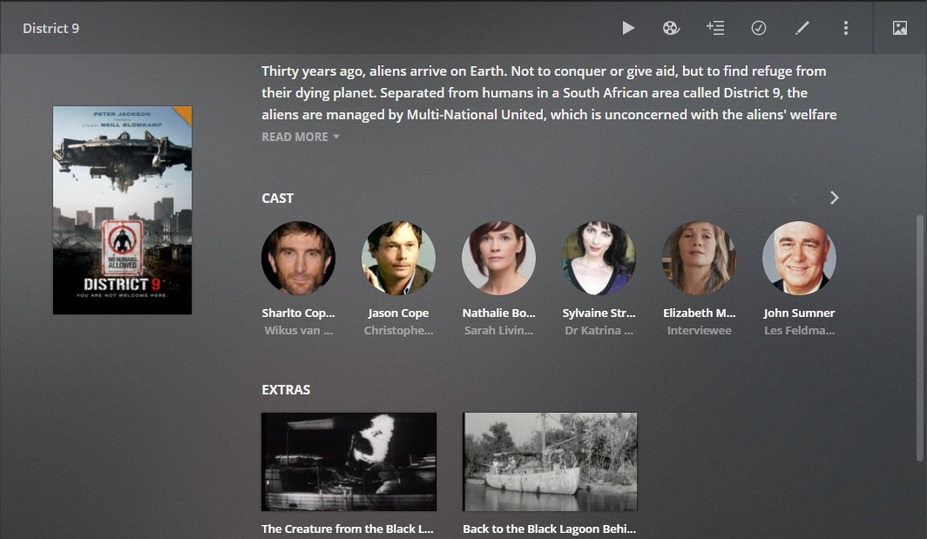Open trailers reel icon in toolbar
The width and height of the screenshot is (927, 539).
[x=671, y=28]
